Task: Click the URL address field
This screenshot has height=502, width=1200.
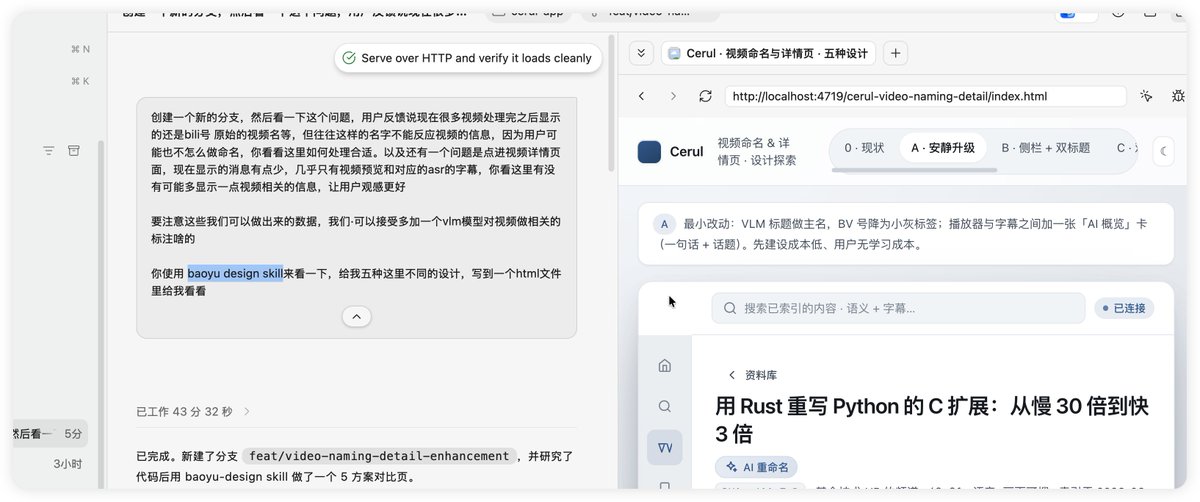Action: (x=924, y=96)
